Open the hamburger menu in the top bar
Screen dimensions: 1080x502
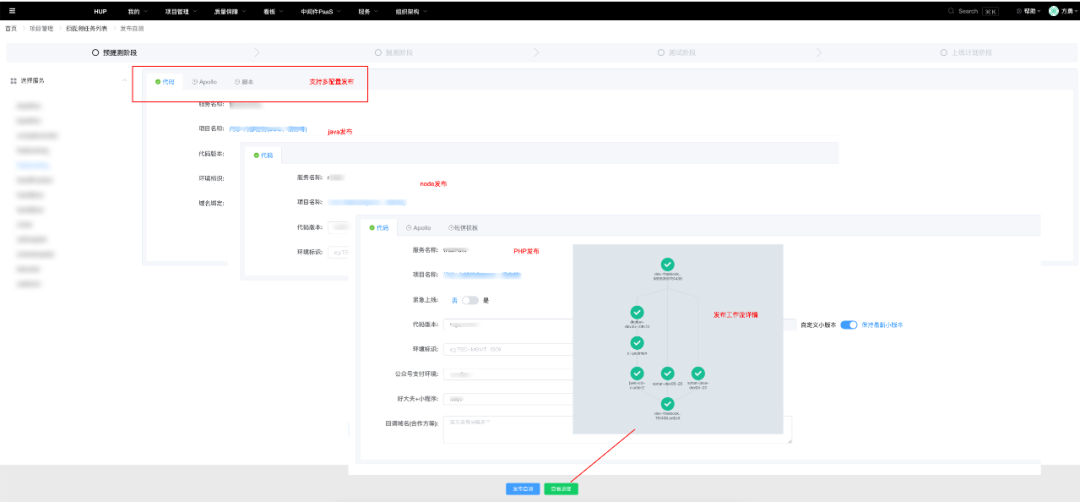[12, 11]
